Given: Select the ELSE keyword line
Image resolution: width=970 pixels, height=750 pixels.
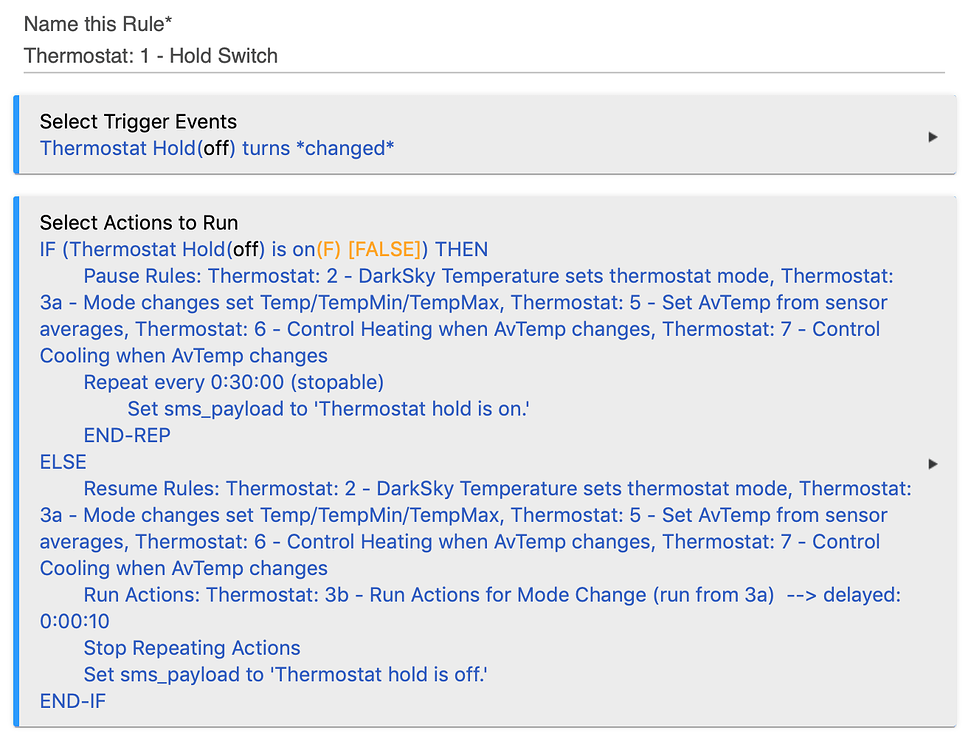Looking at the screenshot, I should 63,462.
